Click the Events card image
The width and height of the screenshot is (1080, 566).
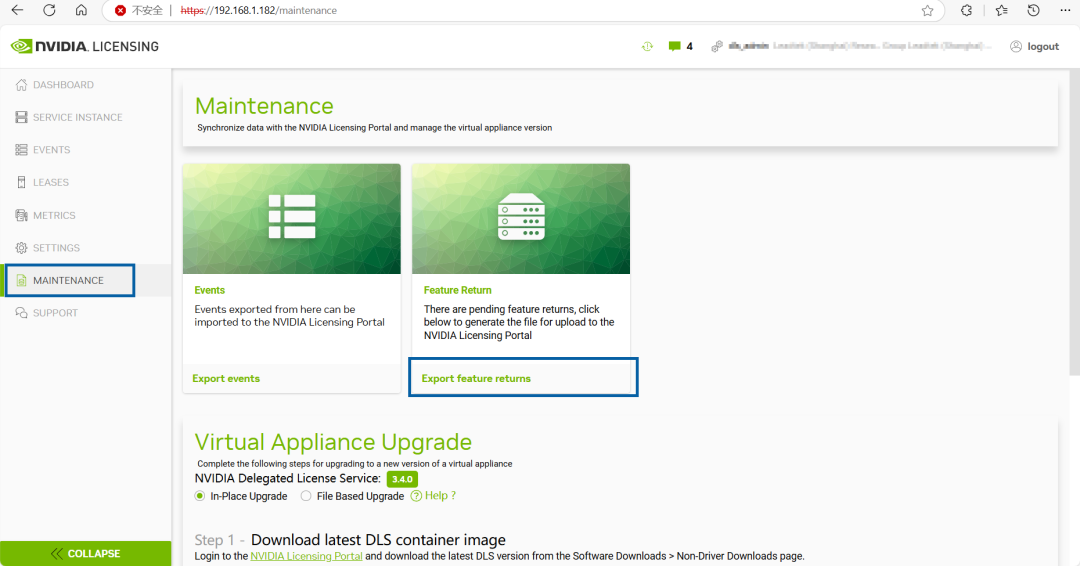point(291,219)
